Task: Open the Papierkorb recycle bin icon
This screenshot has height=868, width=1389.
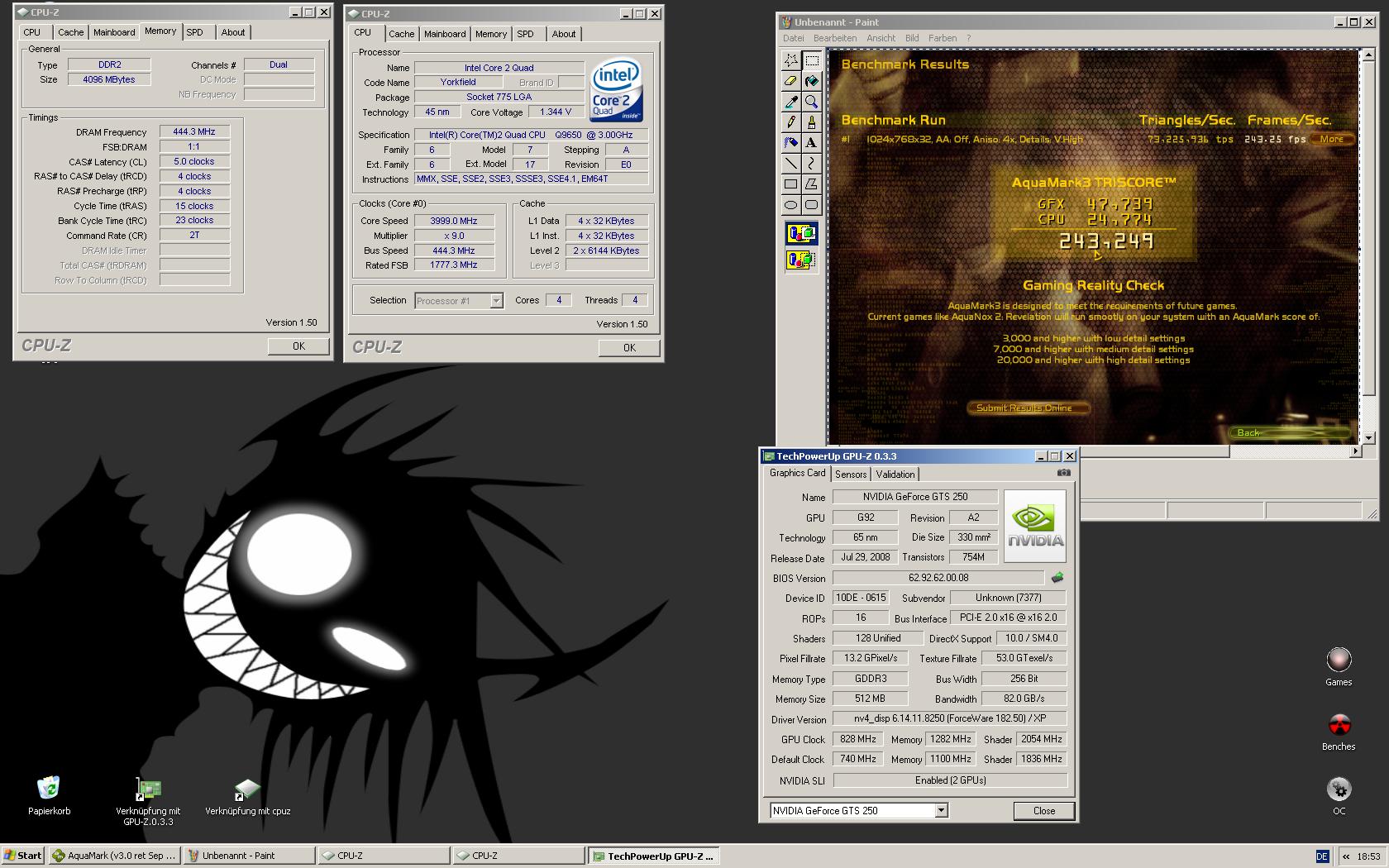Action: click(49, 795)
